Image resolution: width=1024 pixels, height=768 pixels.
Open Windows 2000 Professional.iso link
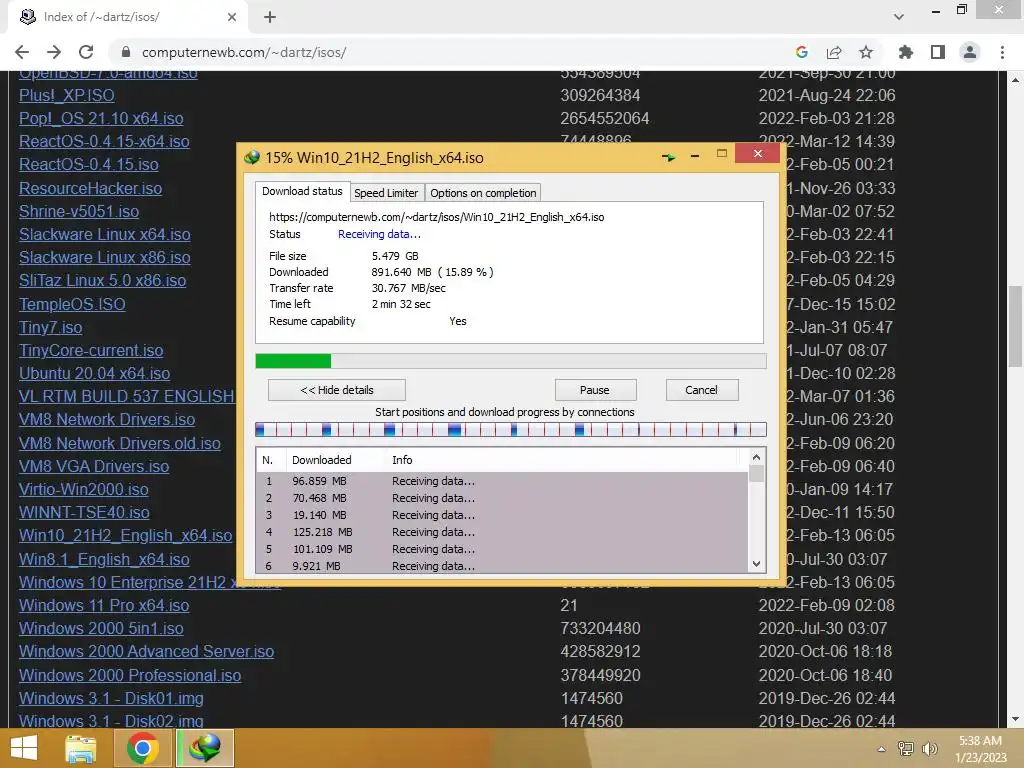(x=130, y=675)
